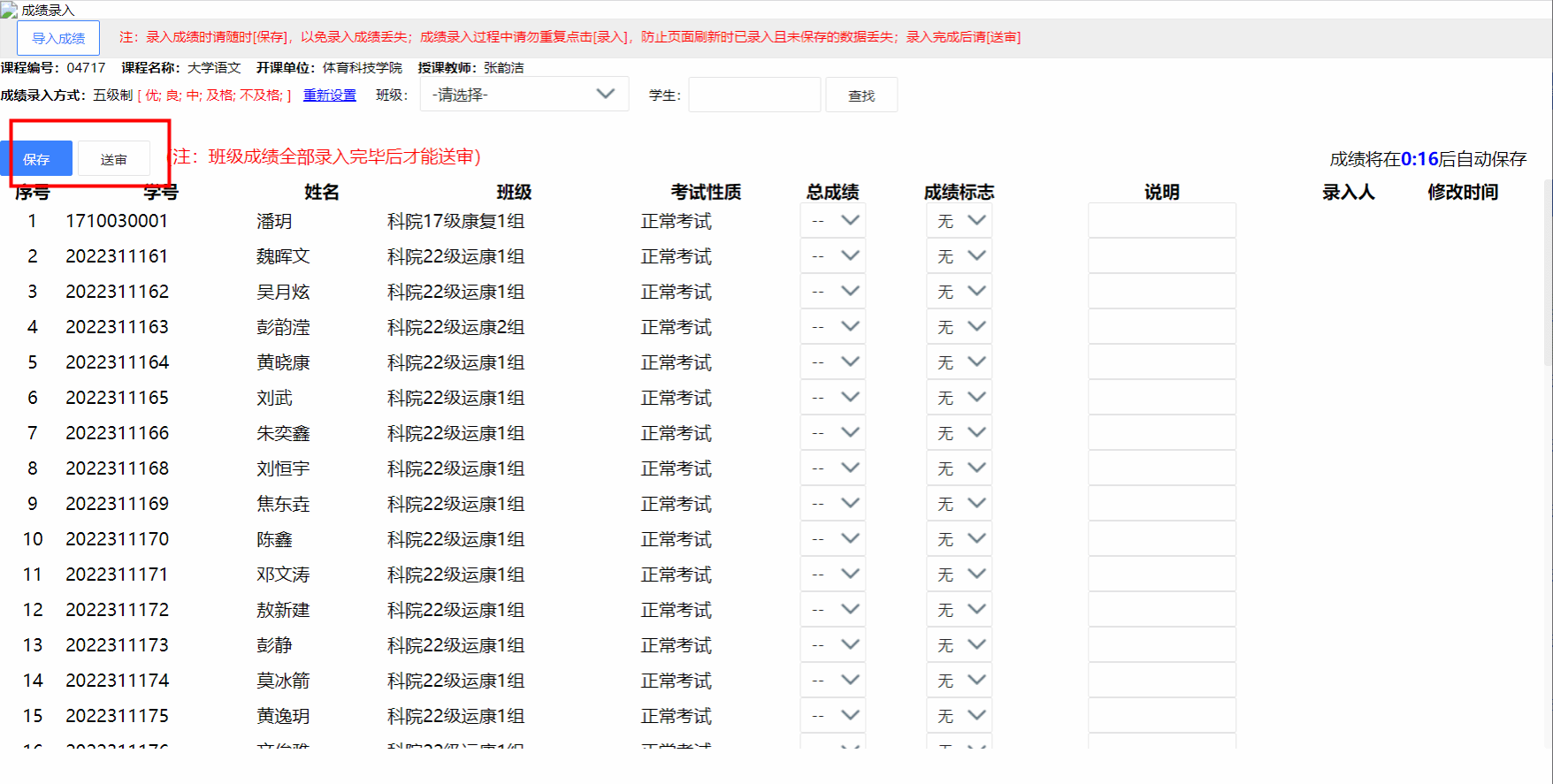This screenshot has height=784, width=1553.
Task: Open 成绩标志 dropdown for student 刘武
Action: coord(960,398)
